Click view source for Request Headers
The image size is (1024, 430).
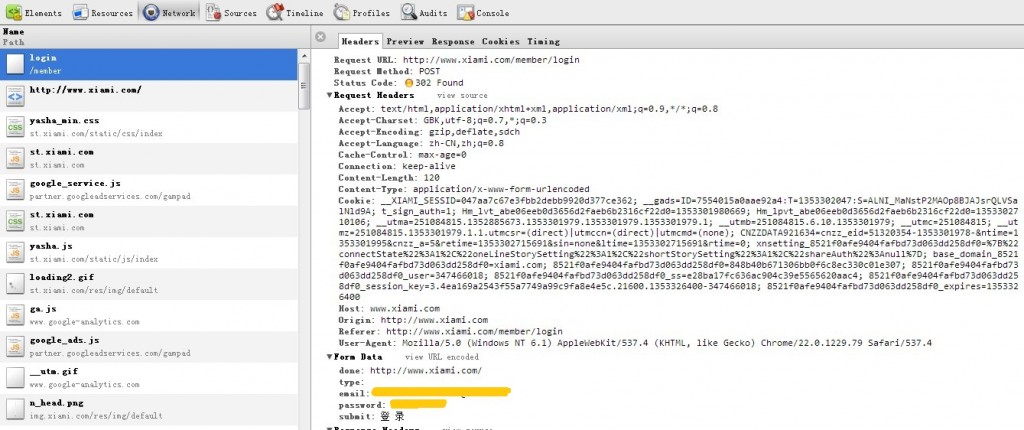click(x=462, y=95)
